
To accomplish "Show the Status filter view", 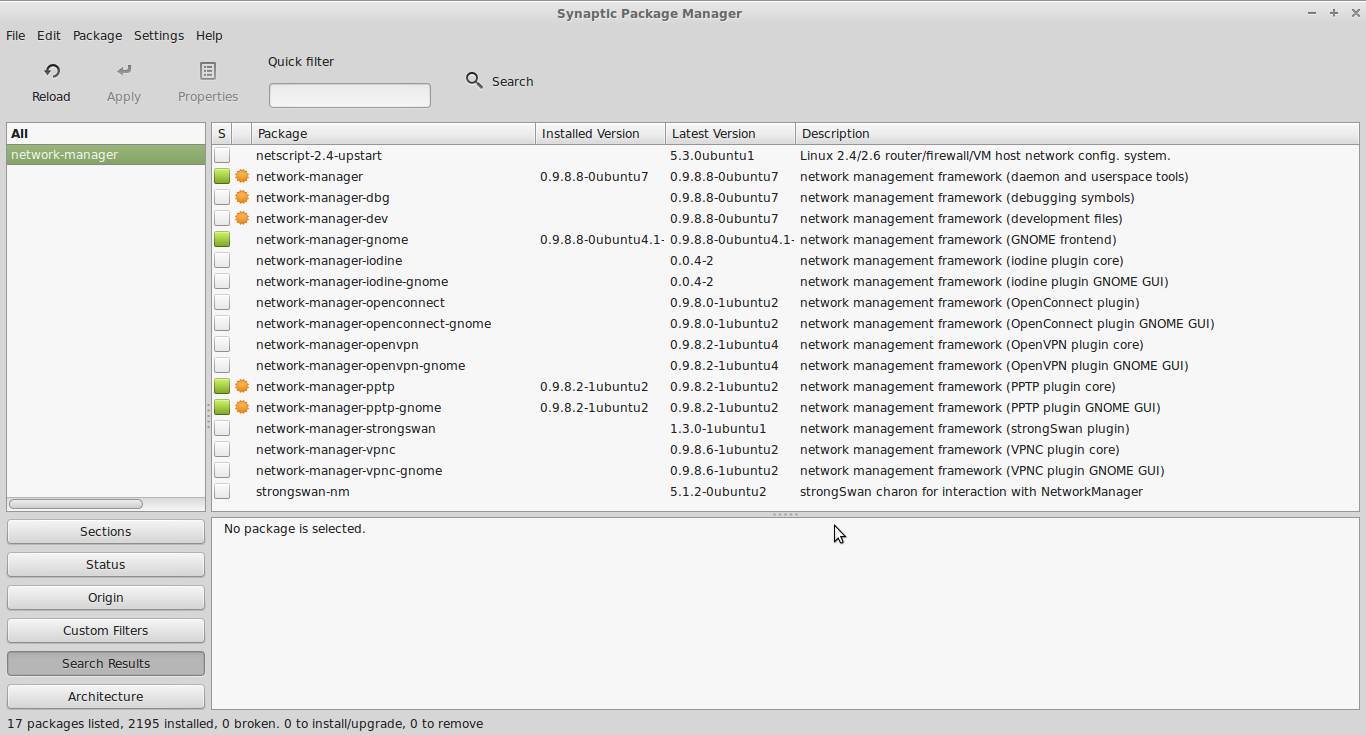I will click(x=106, y=564).
